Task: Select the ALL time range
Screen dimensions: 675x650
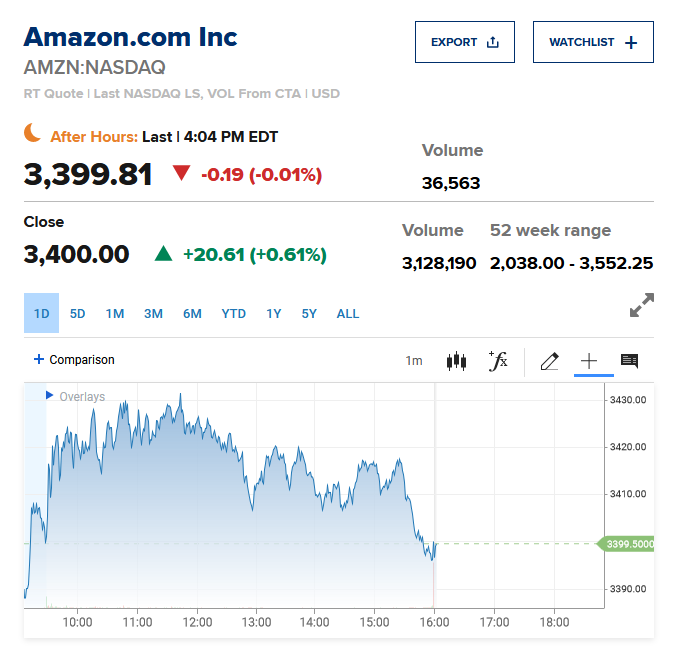Action: [348, 314]
